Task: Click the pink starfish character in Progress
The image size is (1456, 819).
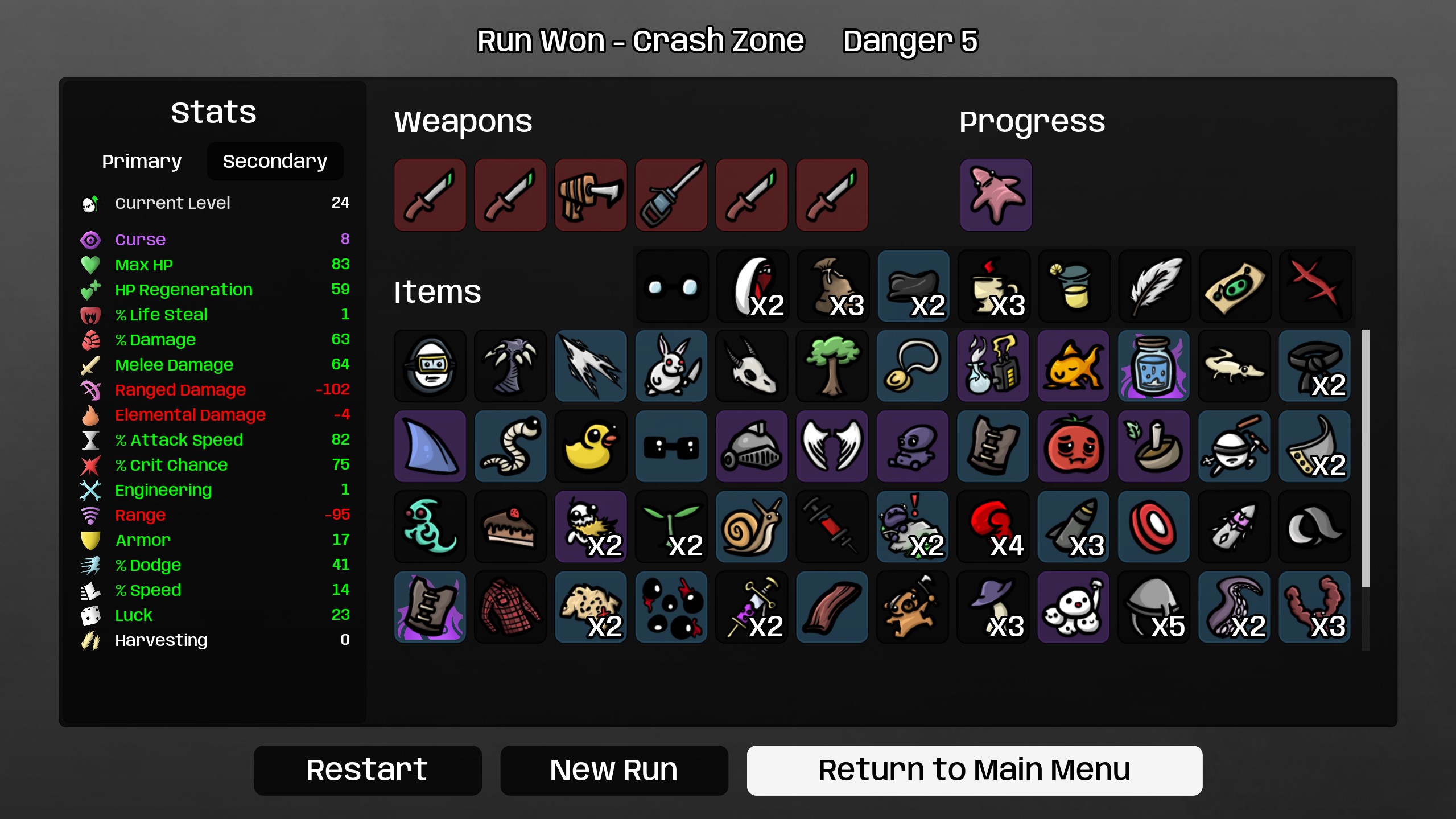Action: 996,195
